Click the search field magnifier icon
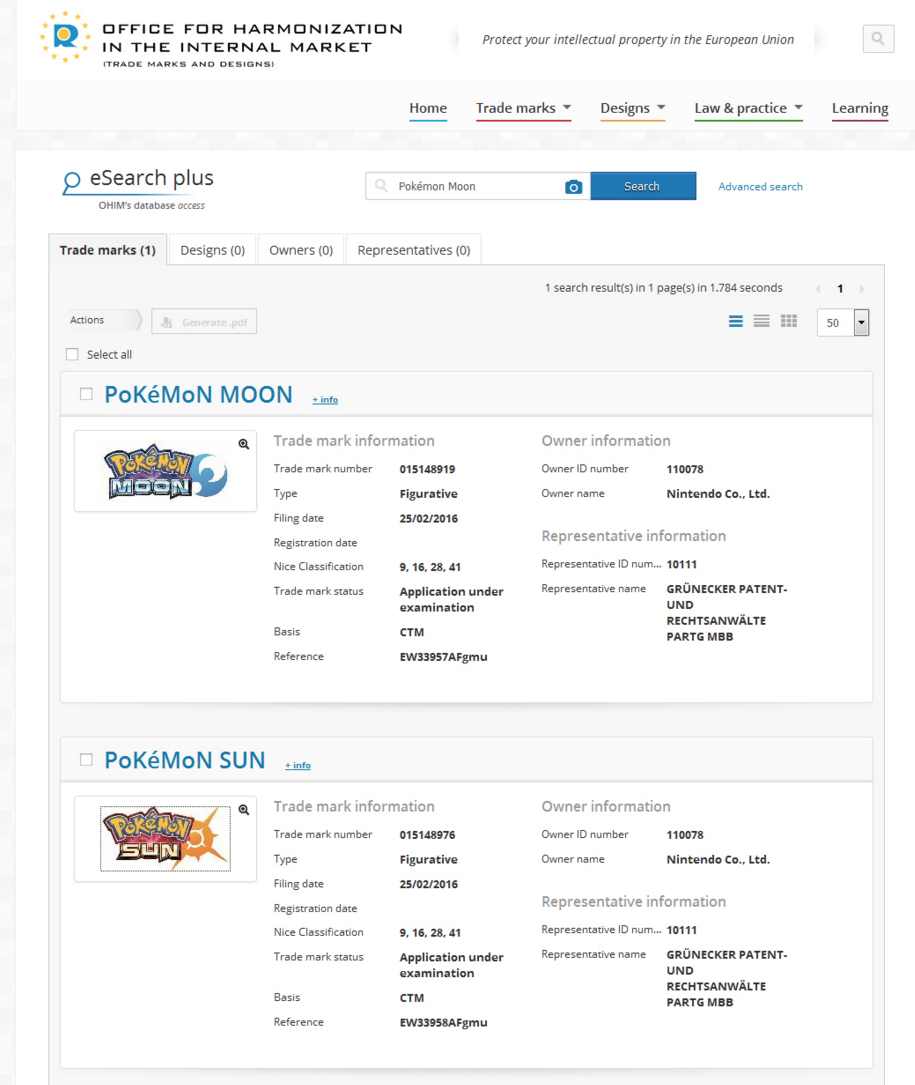Screen dimensions: 915x1085 click(x=381, y=185)
